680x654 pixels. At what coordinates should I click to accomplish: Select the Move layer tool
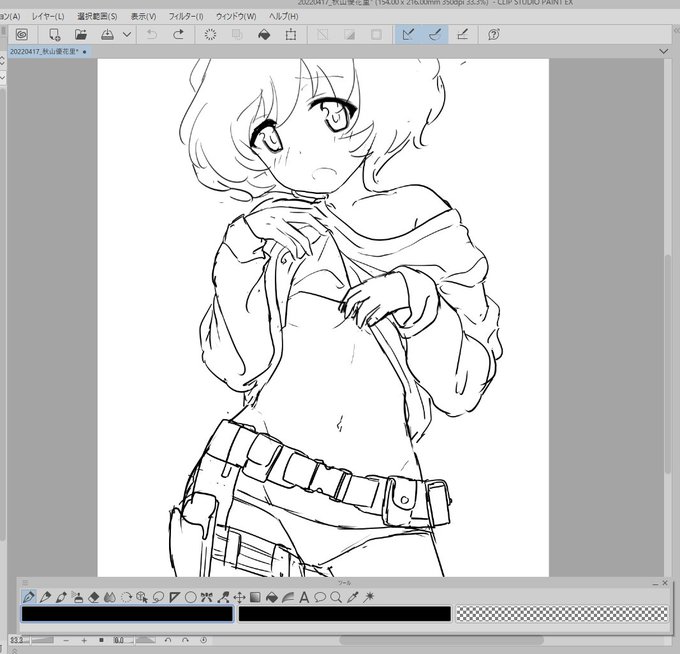239,597
